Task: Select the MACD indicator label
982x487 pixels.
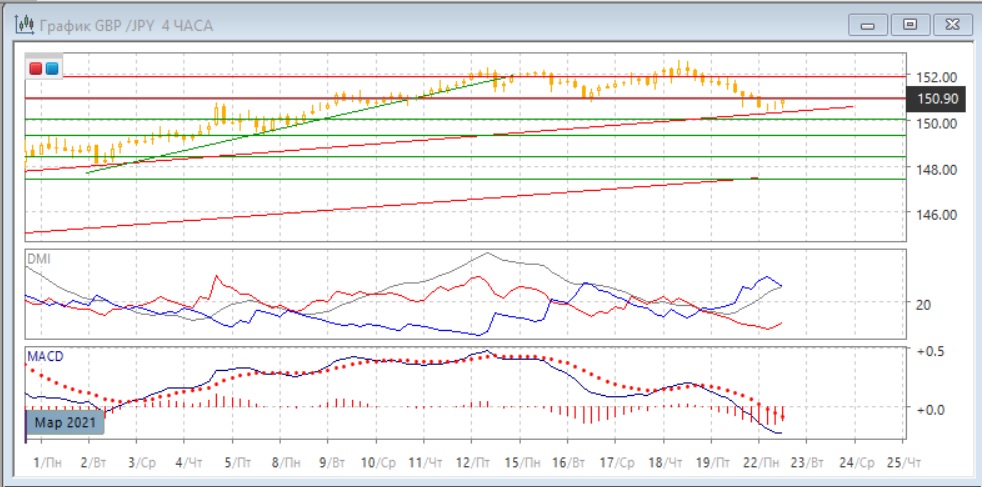Action: [x=44, y=356]
